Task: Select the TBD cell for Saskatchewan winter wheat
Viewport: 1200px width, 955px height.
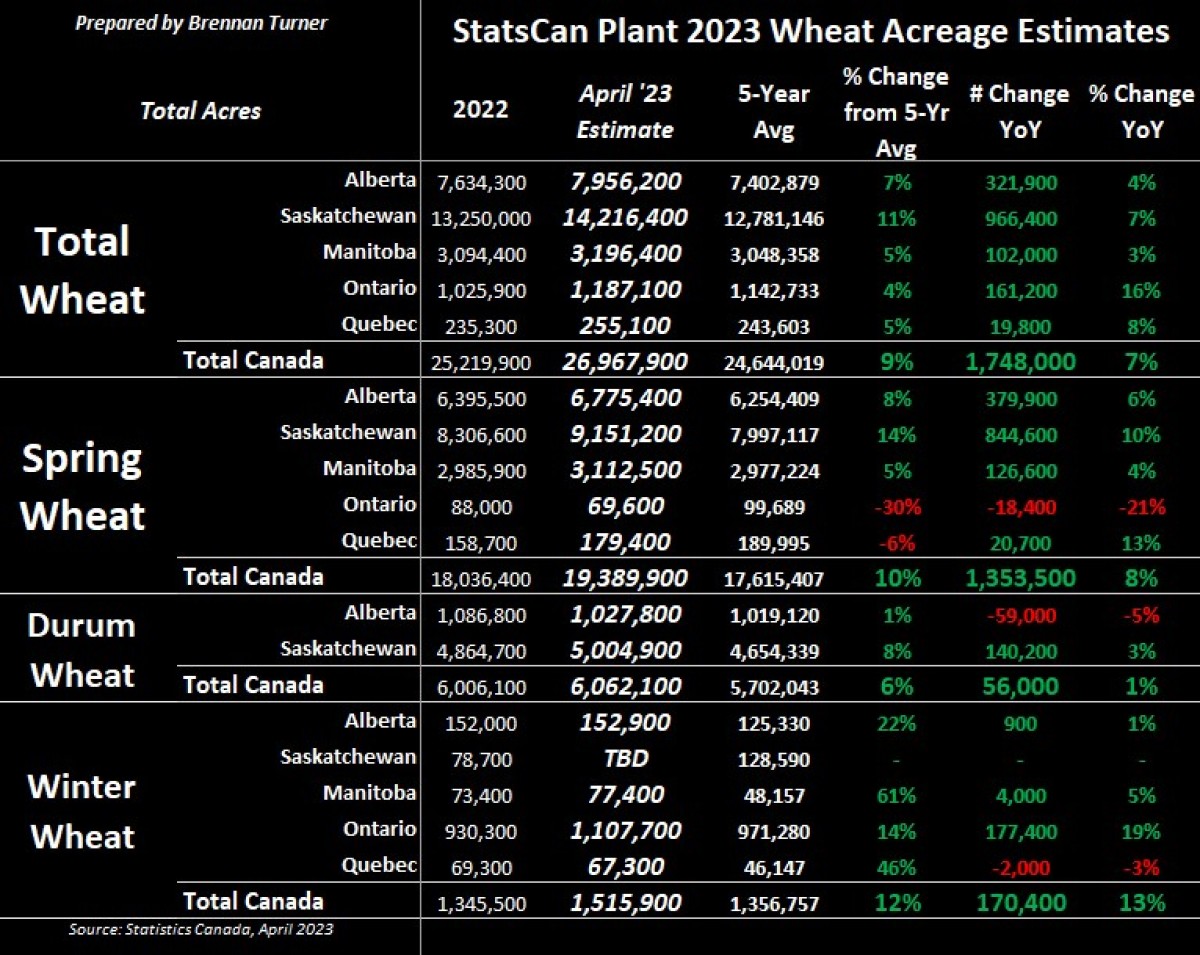Action: 627,758
